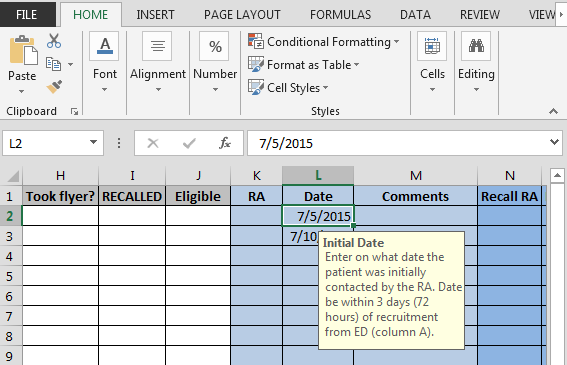
Task: Switch to the INSERT tab
Action: click(155, 14)
